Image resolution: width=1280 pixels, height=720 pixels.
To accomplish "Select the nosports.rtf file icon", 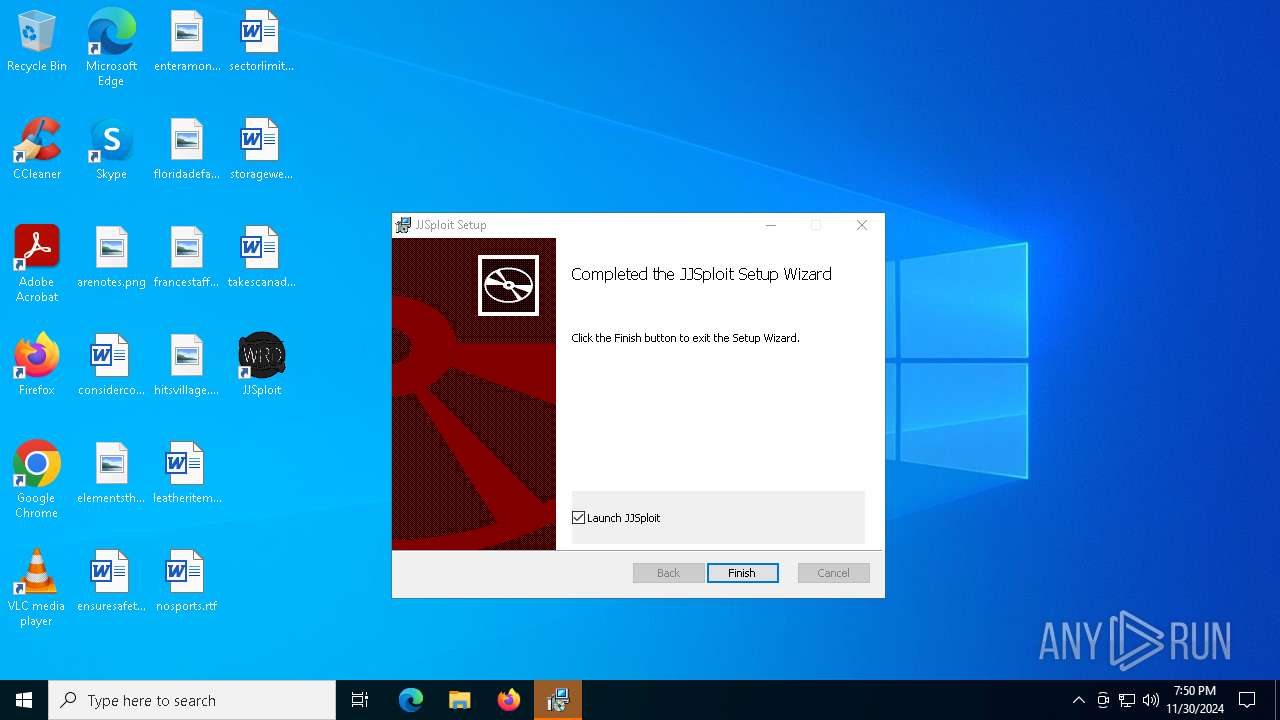I will [187, 581].
